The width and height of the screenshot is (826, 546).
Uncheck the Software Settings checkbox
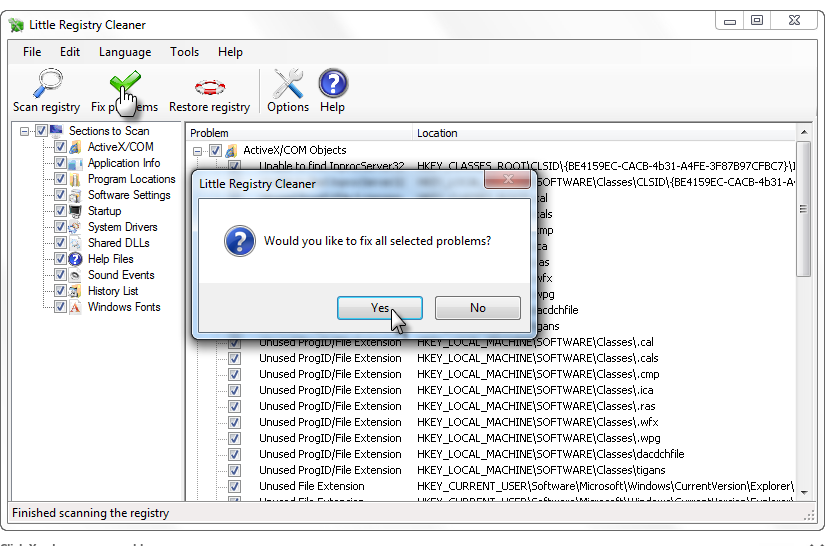coord(60,195)
